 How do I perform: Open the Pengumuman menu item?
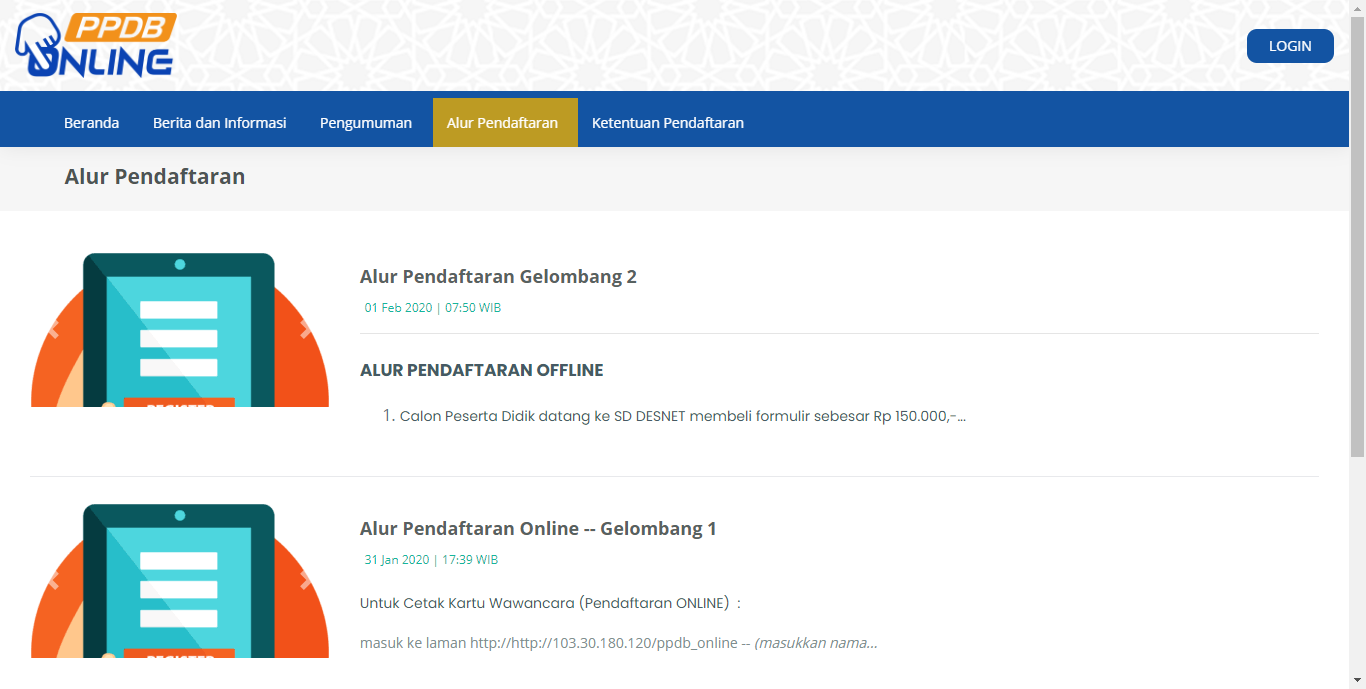click(x=366, y=123)
